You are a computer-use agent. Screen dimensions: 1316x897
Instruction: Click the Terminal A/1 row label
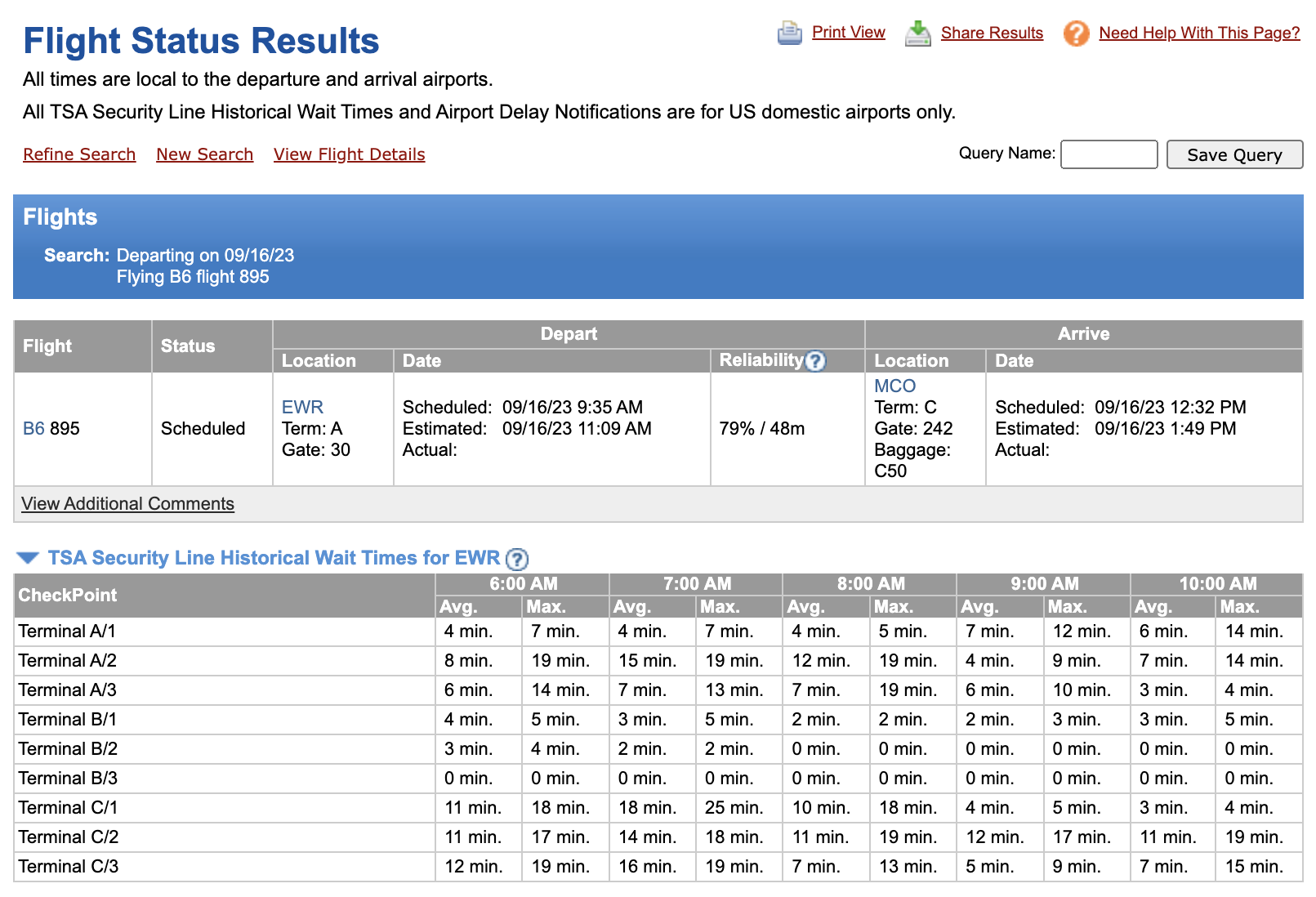pos(67,631)
